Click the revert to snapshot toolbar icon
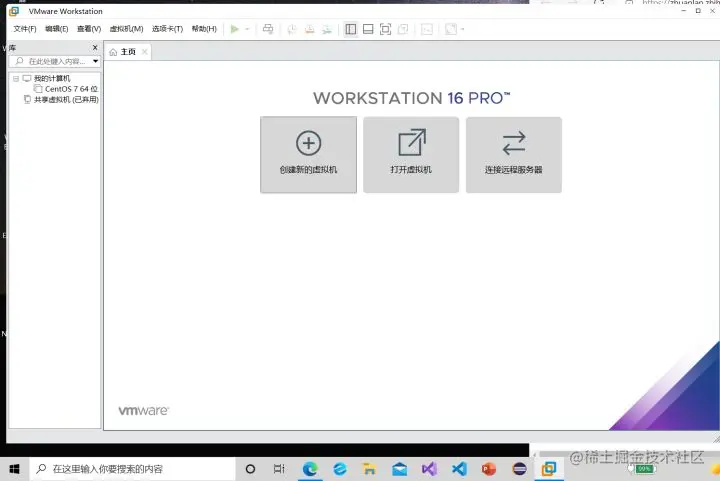Screen dimensions: 720x481 pos(309,29)
